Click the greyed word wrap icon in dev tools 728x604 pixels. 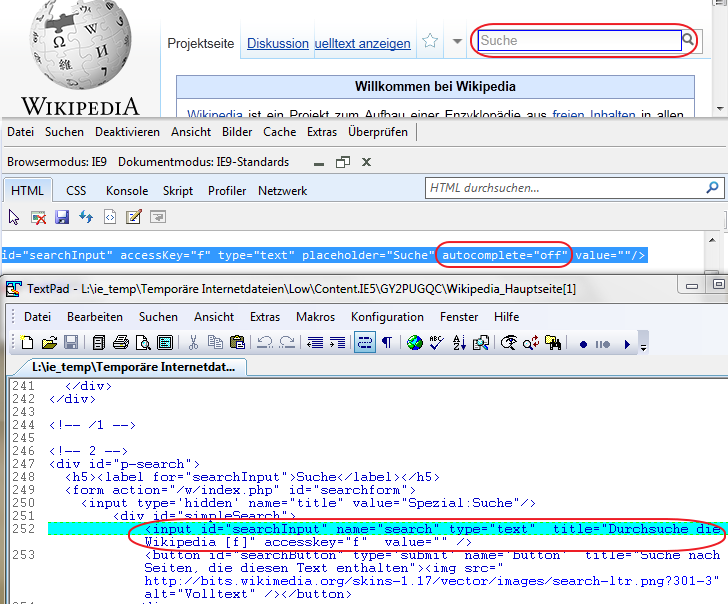(158, 217)
